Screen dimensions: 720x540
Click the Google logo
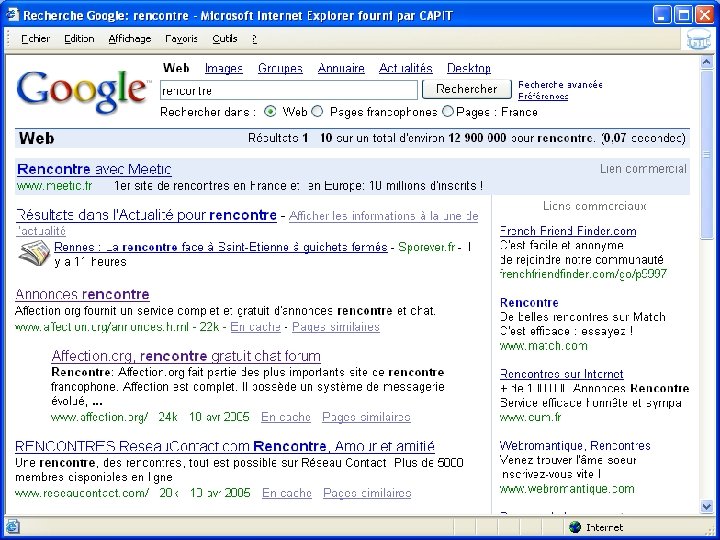click(83, 91)
